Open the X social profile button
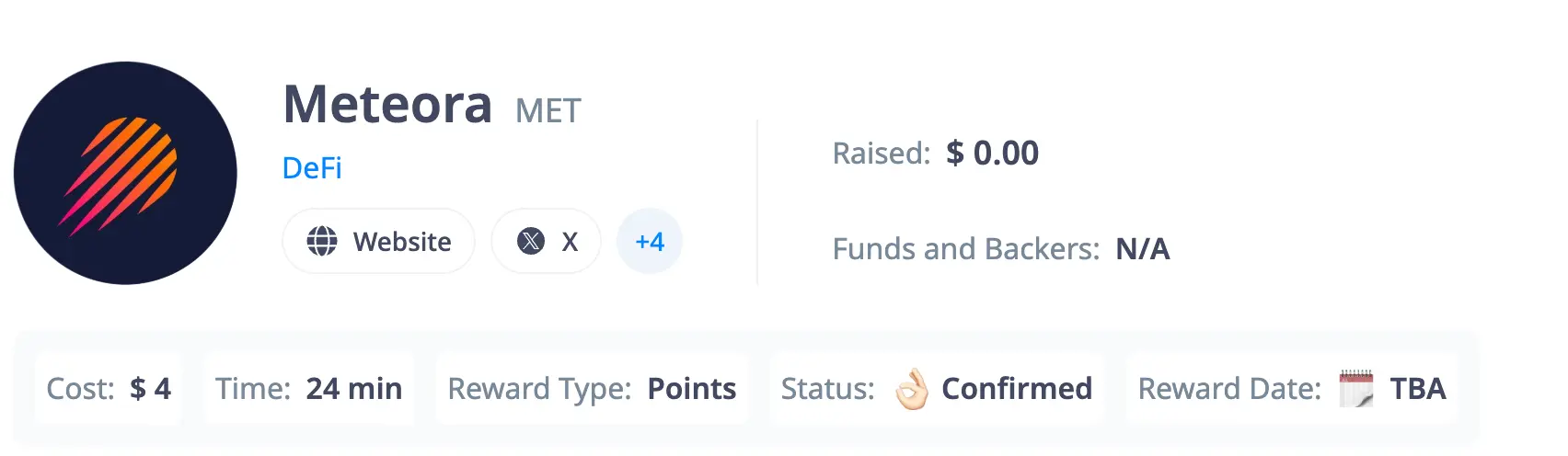The image size is (1568, 456). (547, 241)
